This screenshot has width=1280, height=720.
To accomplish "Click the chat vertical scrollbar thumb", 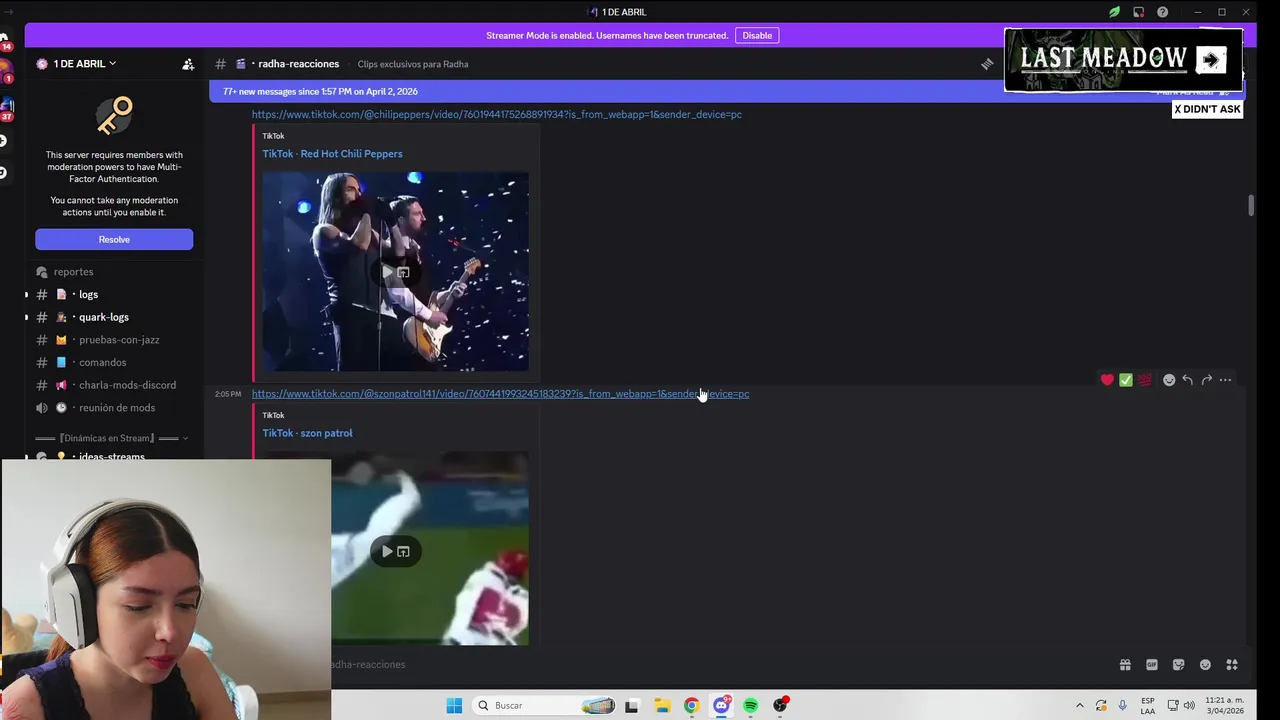I will pos(1250,205).
